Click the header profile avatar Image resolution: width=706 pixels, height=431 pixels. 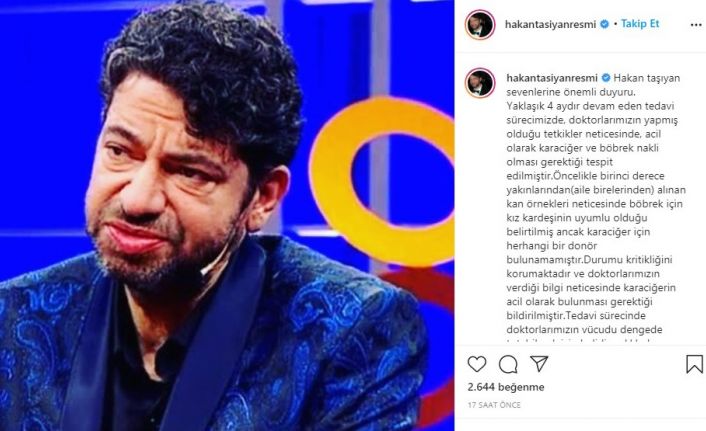point(480,24)
